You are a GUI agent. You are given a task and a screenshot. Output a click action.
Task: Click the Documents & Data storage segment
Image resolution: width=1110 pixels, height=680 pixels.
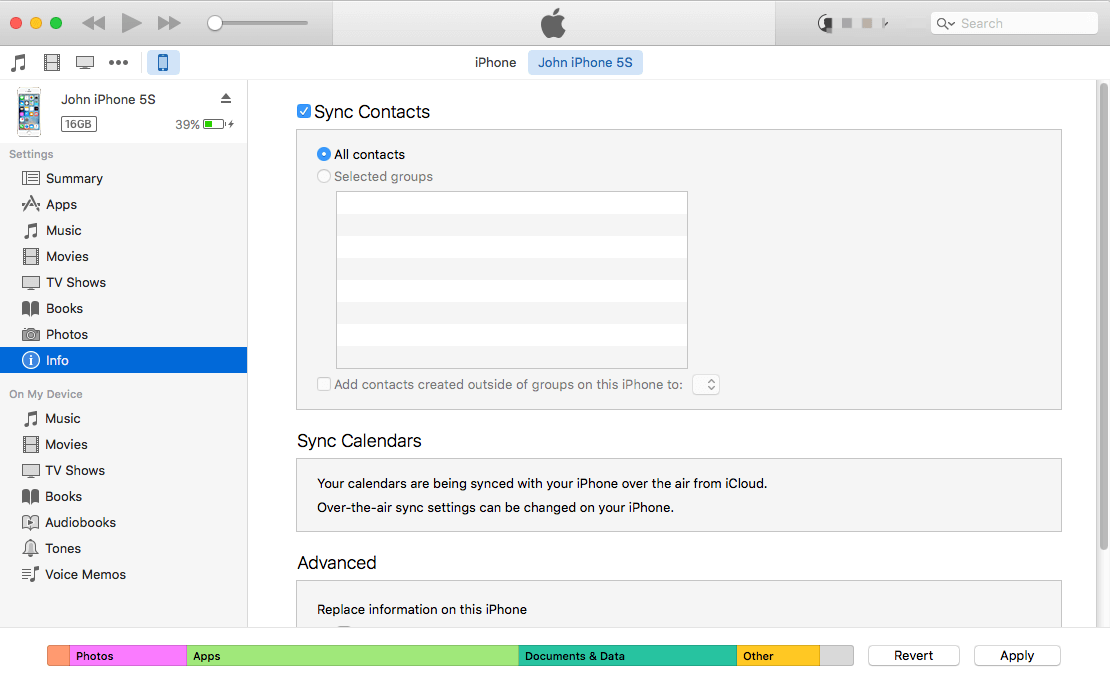628,656
